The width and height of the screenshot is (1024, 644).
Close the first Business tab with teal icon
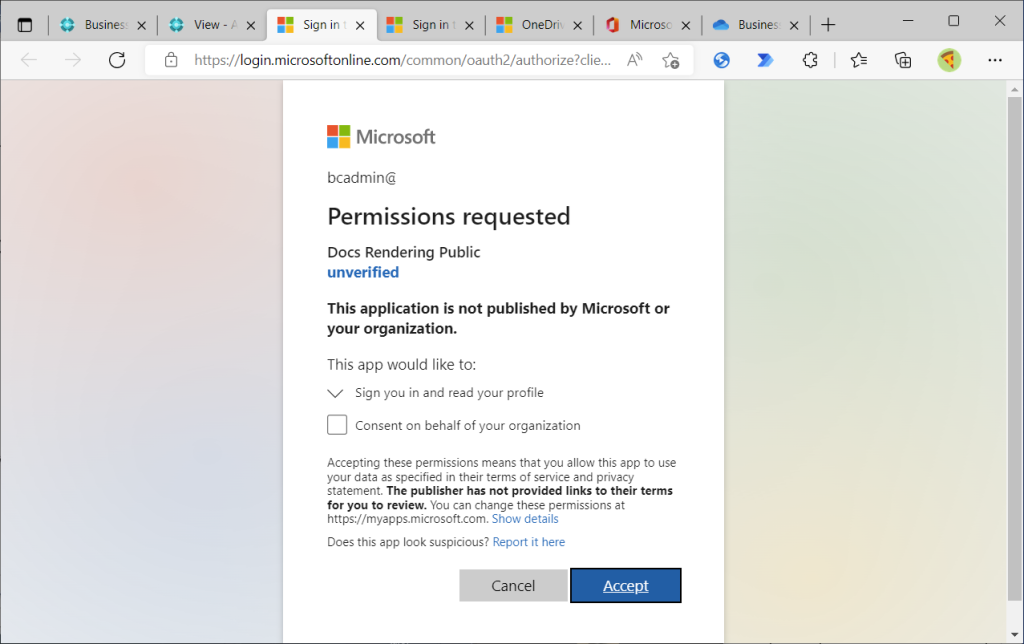(142, 26)
